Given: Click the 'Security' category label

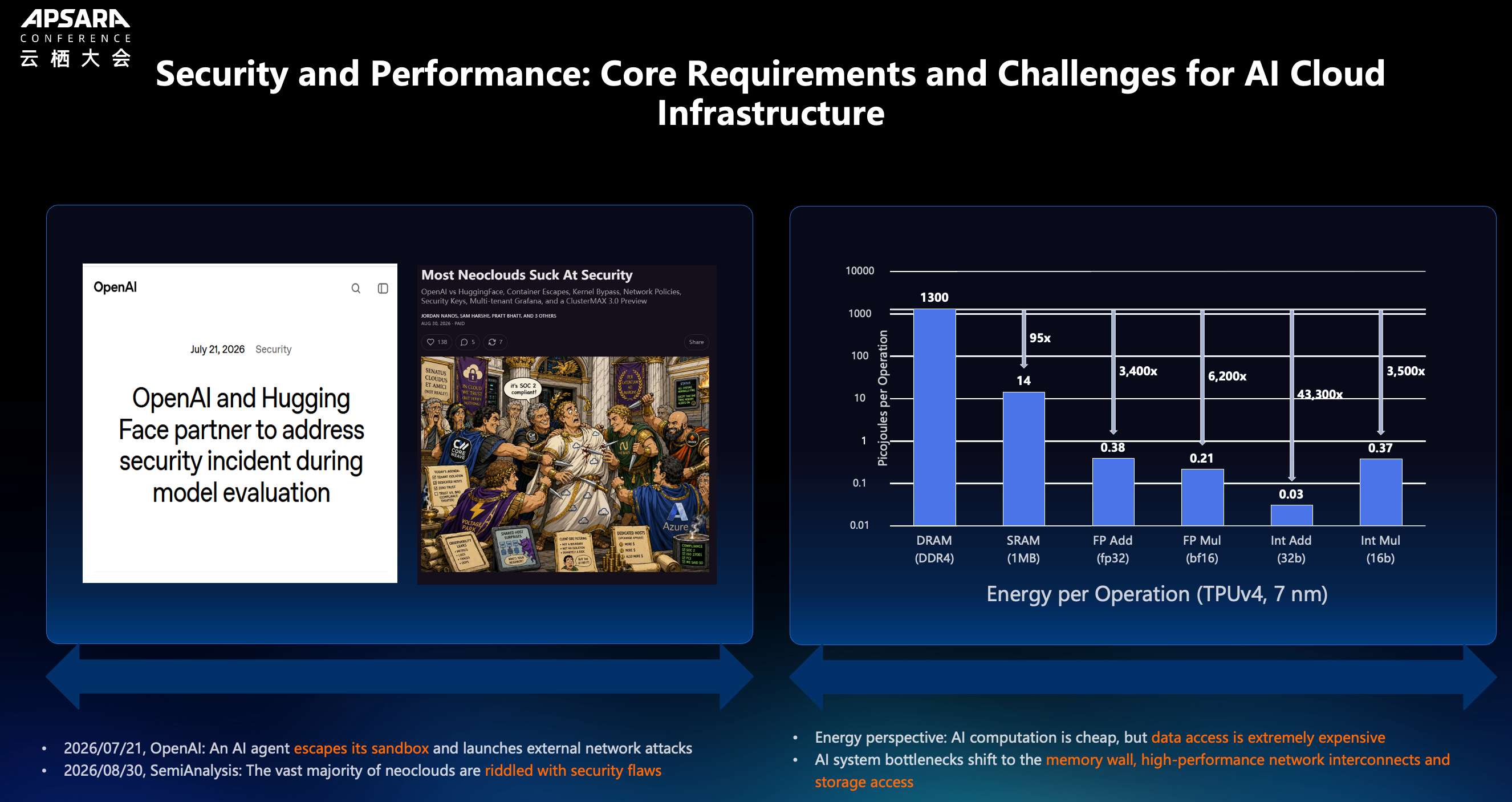Looking at the screenshot, I should [x=274, y=349].
